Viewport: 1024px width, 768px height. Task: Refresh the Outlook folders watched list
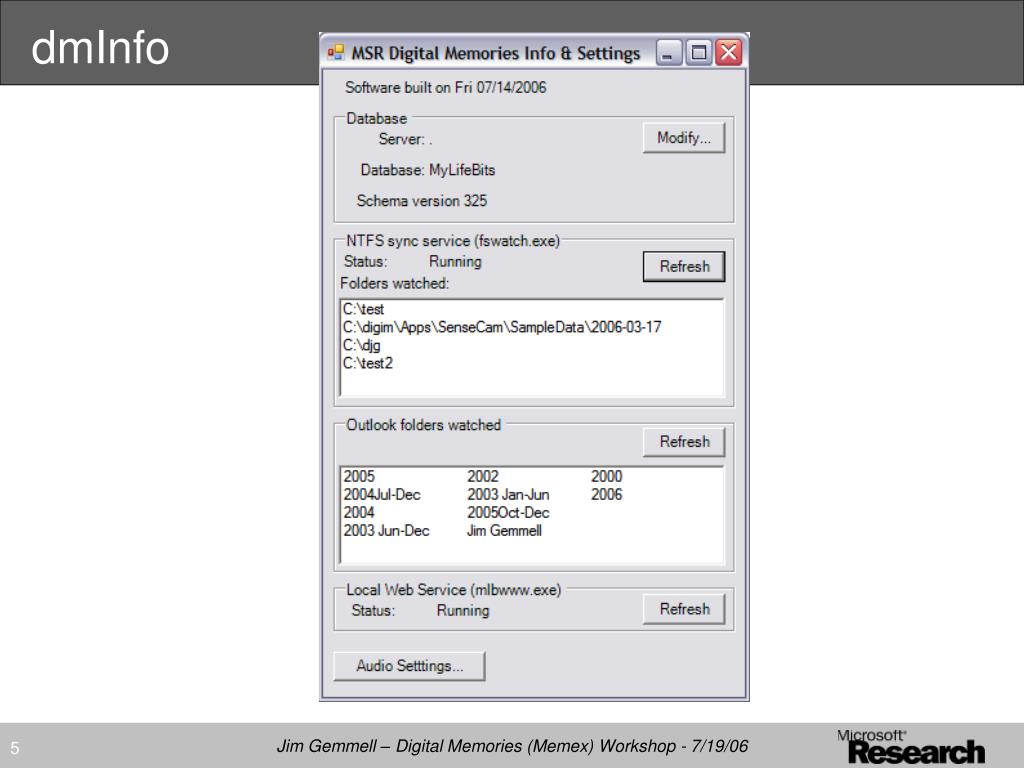pyautogui.click(x=684, y=442)
